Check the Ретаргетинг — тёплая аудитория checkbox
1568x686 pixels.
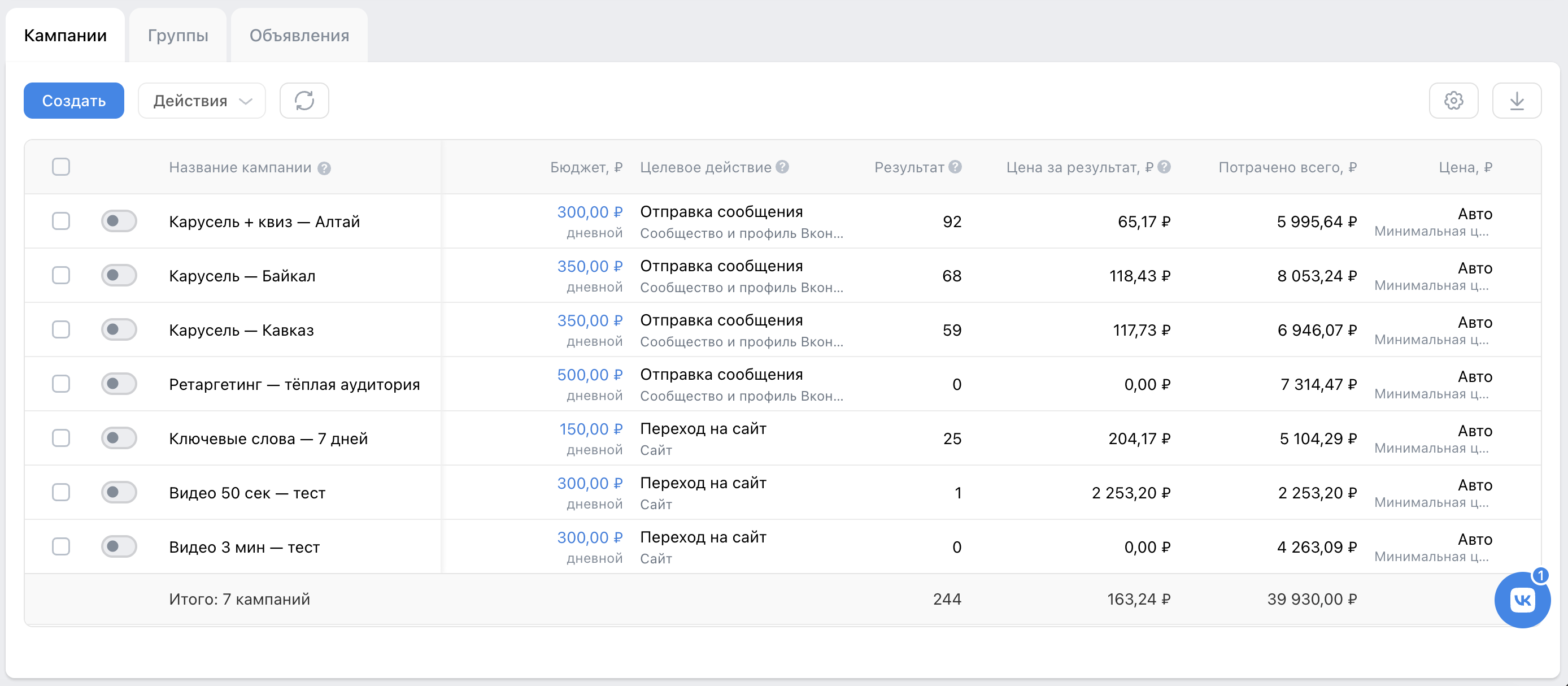tap(61, 384)
